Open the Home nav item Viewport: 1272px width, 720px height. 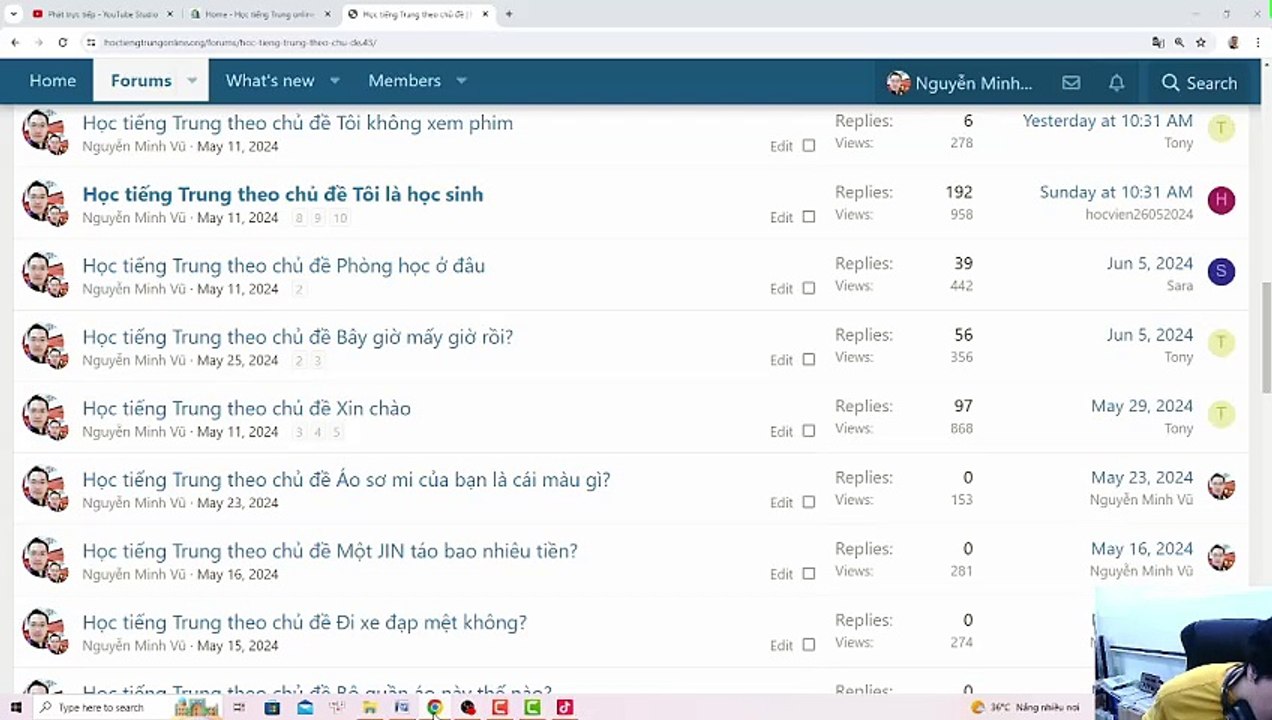point(53,81)
